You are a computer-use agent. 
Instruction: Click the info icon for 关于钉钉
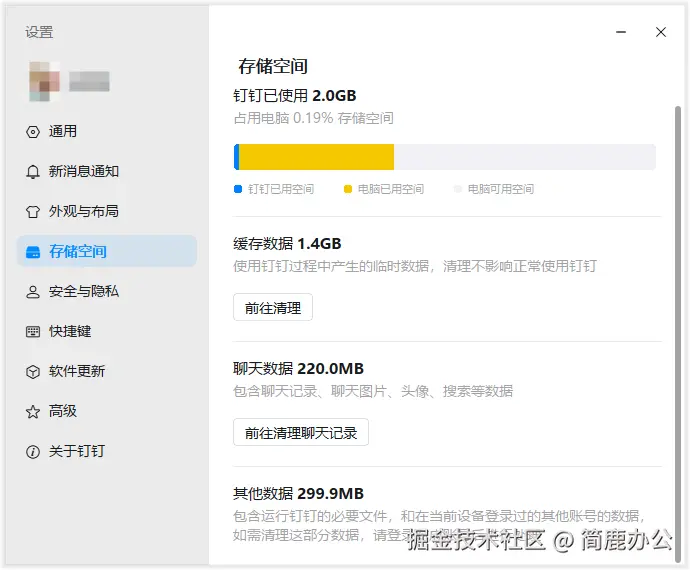tap(32, 452)
